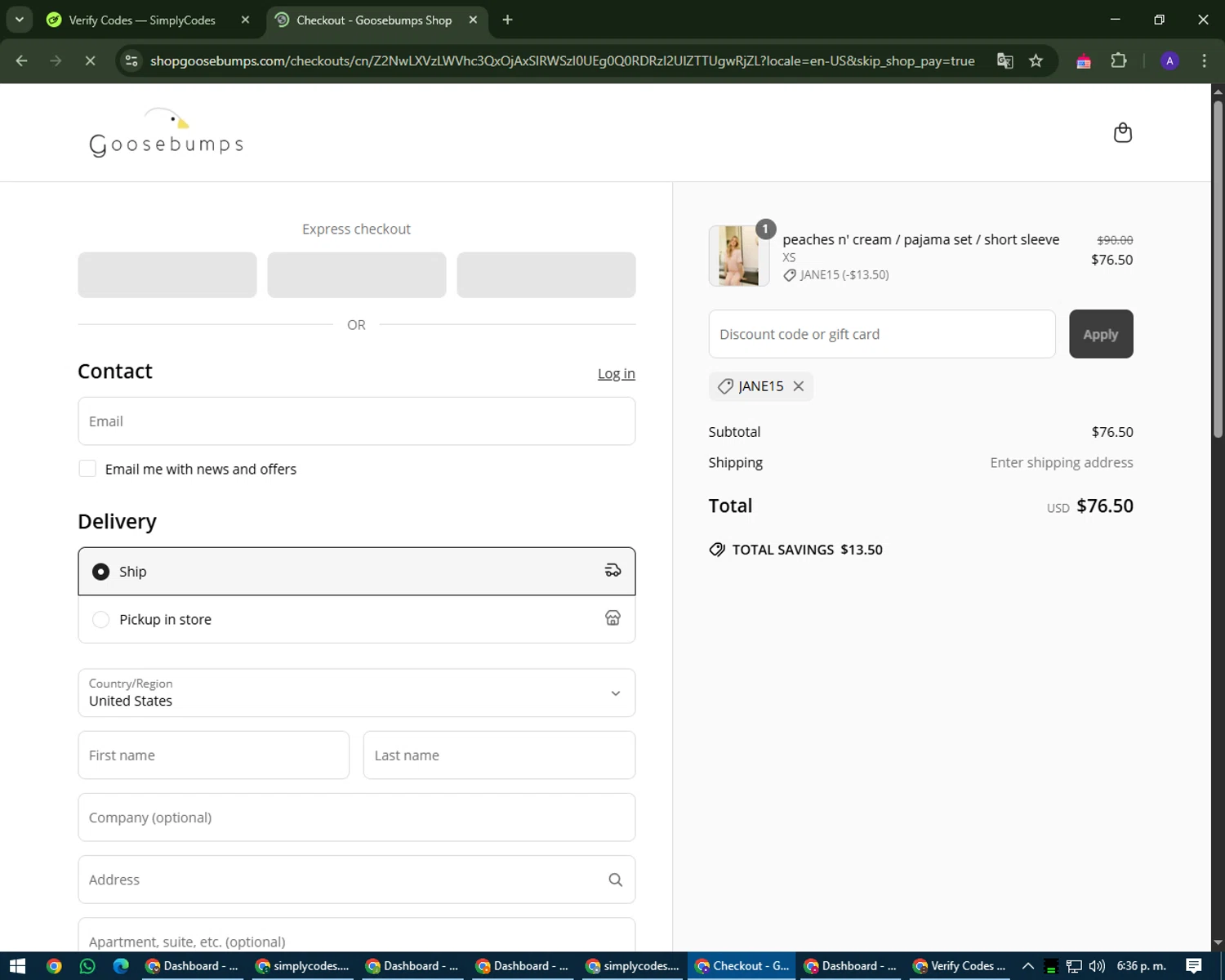1225x980 pixels.
Task: Click the Checkout taskbar window button
Action: (x=742, y=966)
